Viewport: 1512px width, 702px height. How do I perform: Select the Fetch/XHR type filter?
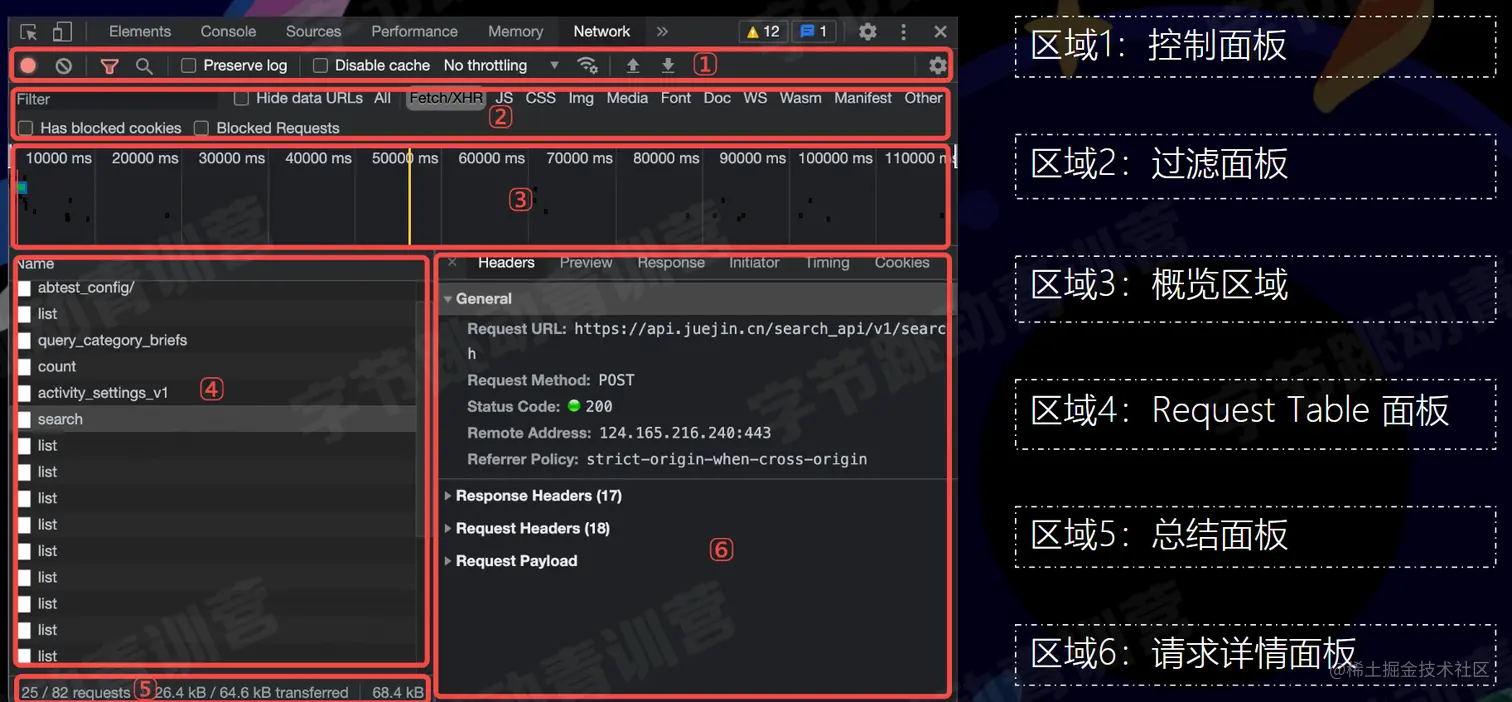coord(446,98)
